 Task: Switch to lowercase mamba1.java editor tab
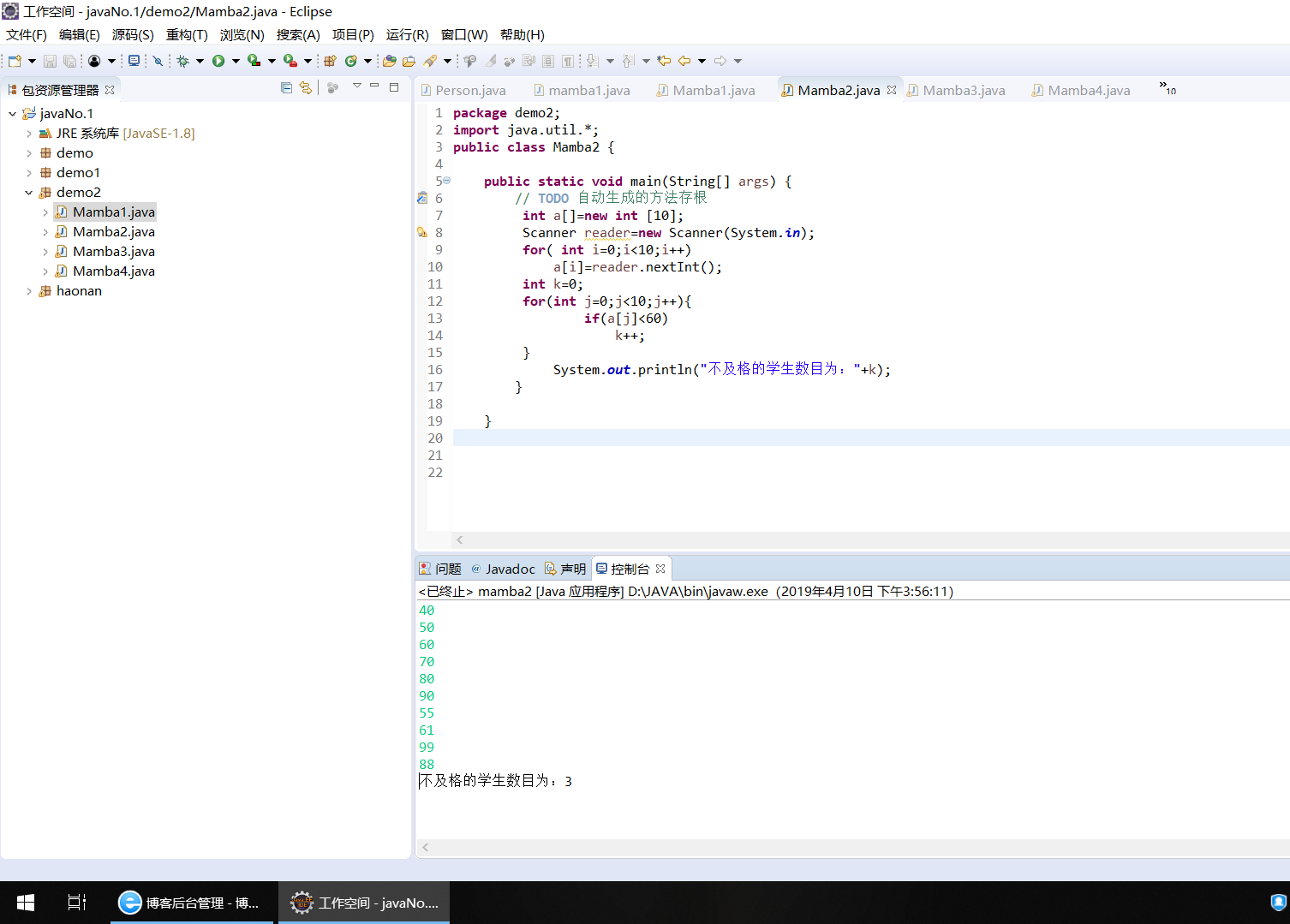pyautogui.click(x=582, y=90)
